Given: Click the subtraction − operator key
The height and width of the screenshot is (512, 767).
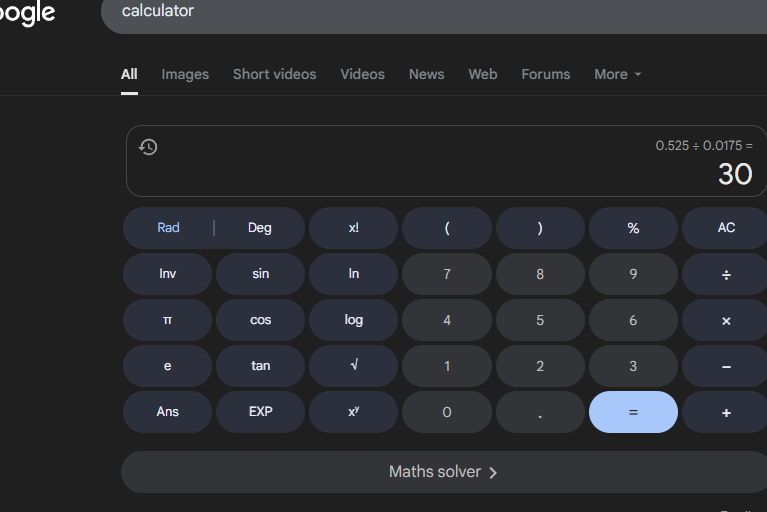Looking at the screenshot, I should (x=726, y=366).
